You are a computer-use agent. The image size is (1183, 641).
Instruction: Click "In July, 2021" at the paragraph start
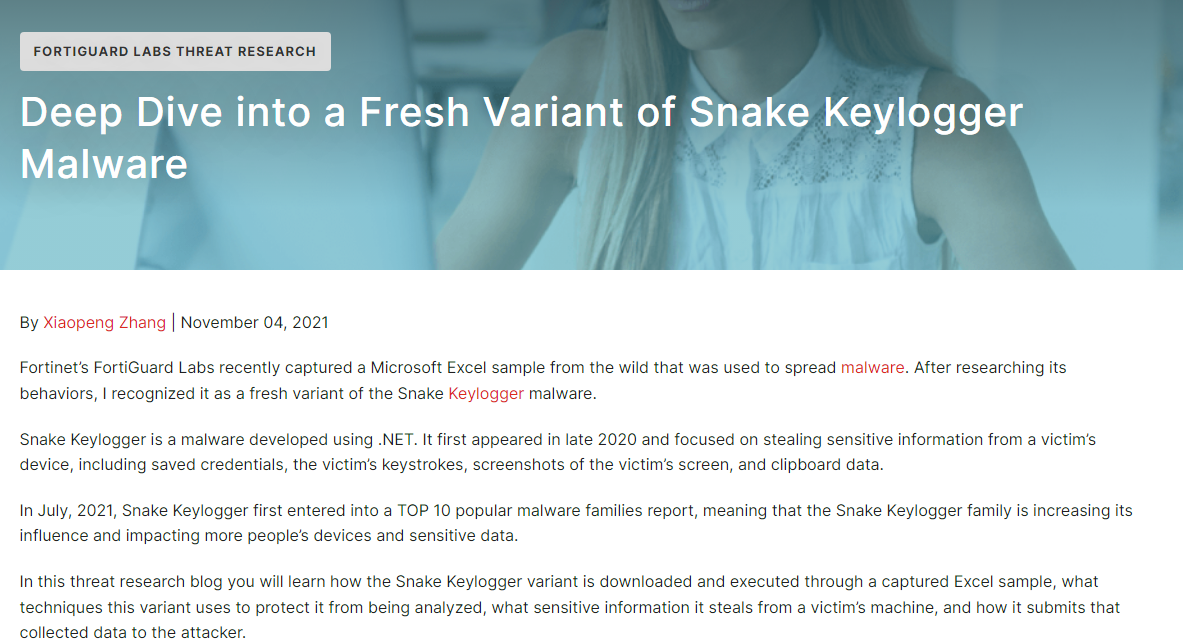[67, 510]
